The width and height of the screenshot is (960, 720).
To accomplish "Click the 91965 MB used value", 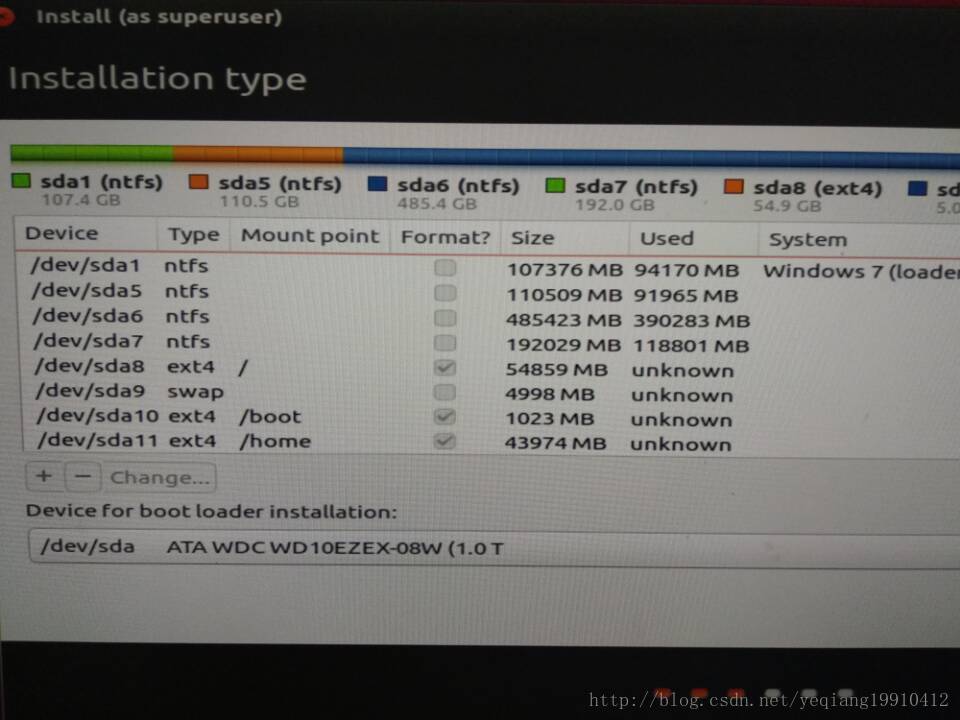I will click(x=686, y=295).
